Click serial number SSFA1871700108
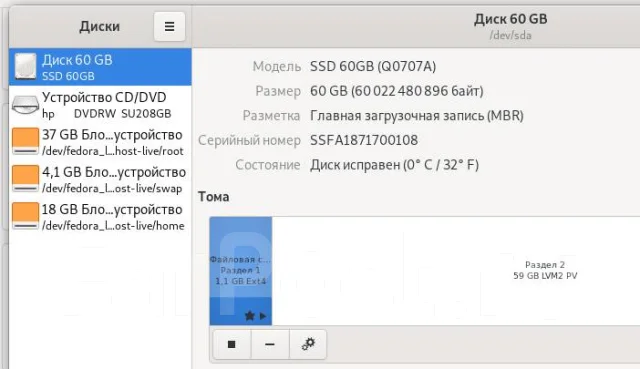The width and height of the screenshot is (640, 369). tap(364, 140)
